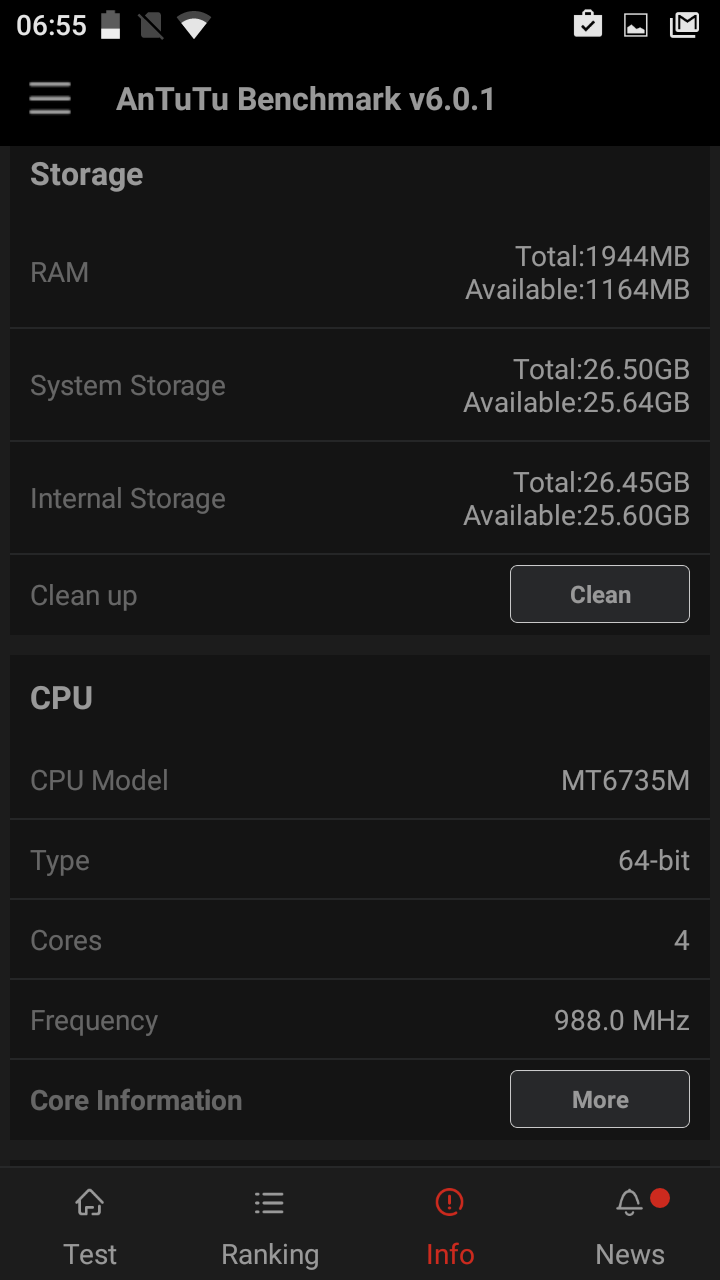The height and width of the screenshot is (1280, 720).
Task: Select the System Storage row
Action: [x=360, y=386]
